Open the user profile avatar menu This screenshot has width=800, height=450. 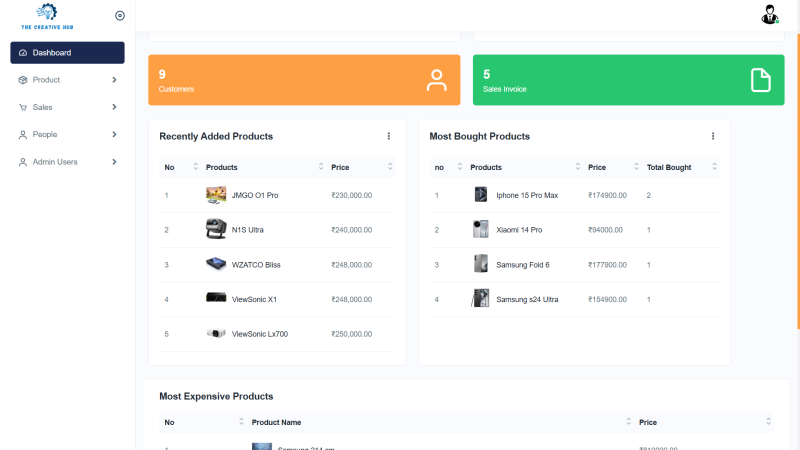pyautogui.click(x=770, y=15)
